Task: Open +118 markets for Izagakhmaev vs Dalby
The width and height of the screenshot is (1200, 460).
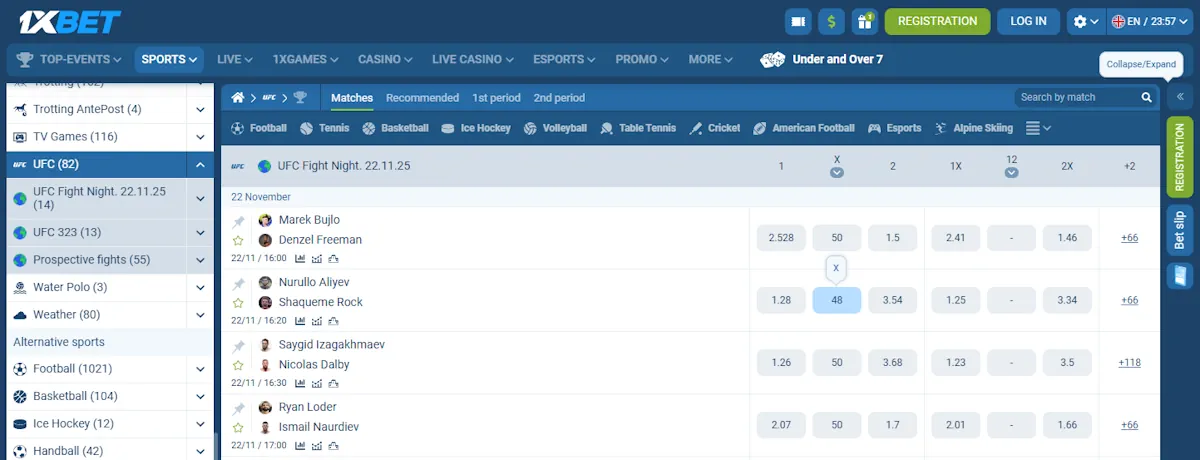Action: (x=1129, y=363)
